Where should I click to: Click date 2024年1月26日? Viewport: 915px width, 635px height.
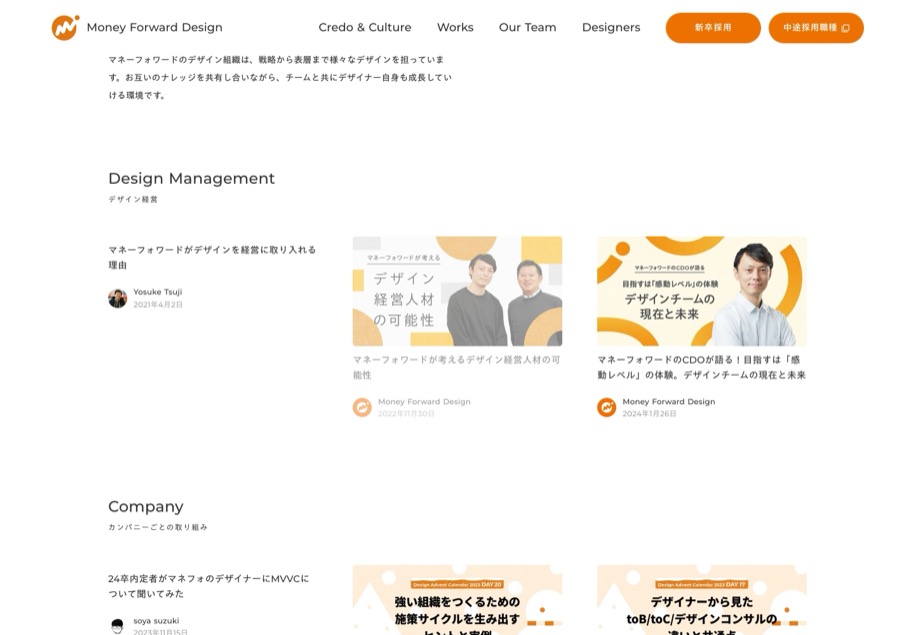coord(649,414)
